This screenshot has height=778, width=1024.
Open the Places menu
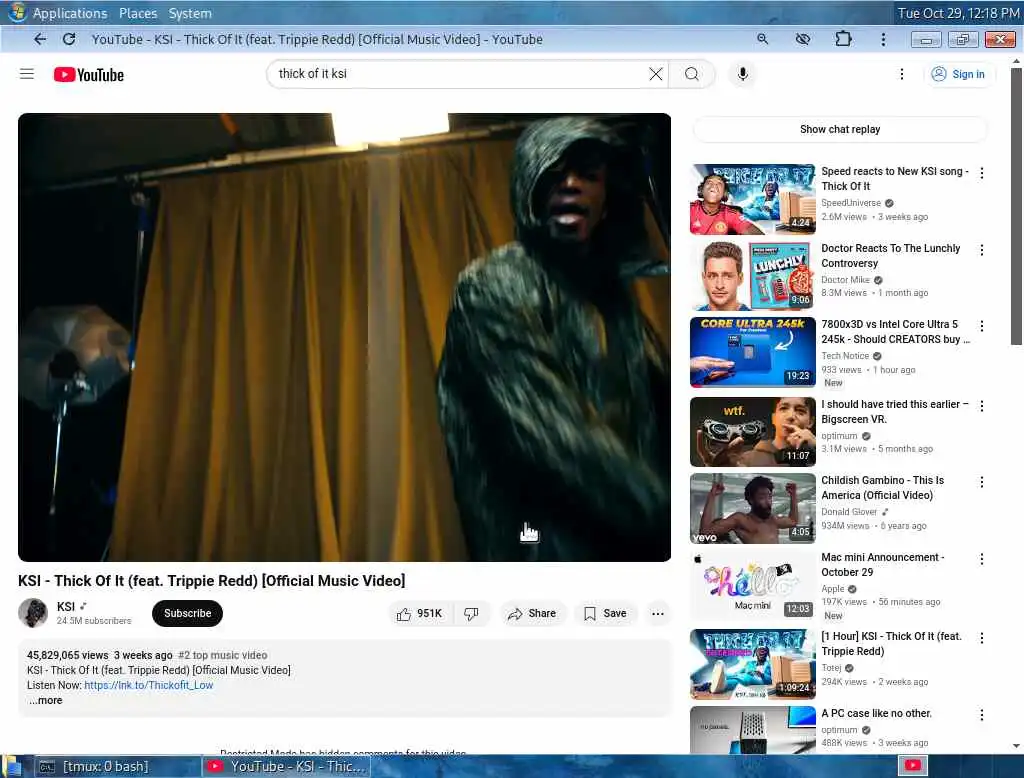tap(138, 13)
